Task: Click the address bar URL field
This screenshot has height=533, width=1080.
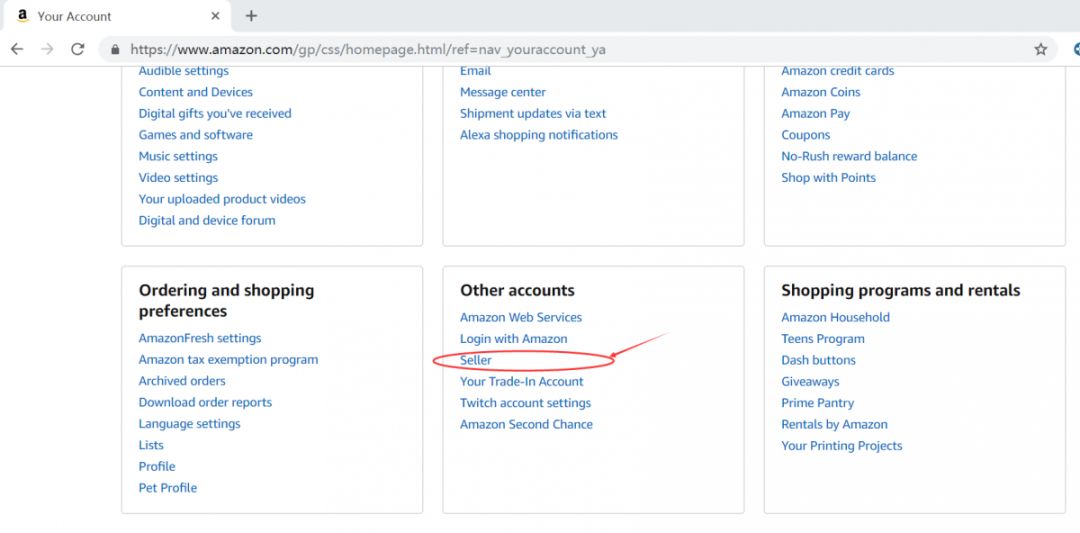Action: point(500,49)
